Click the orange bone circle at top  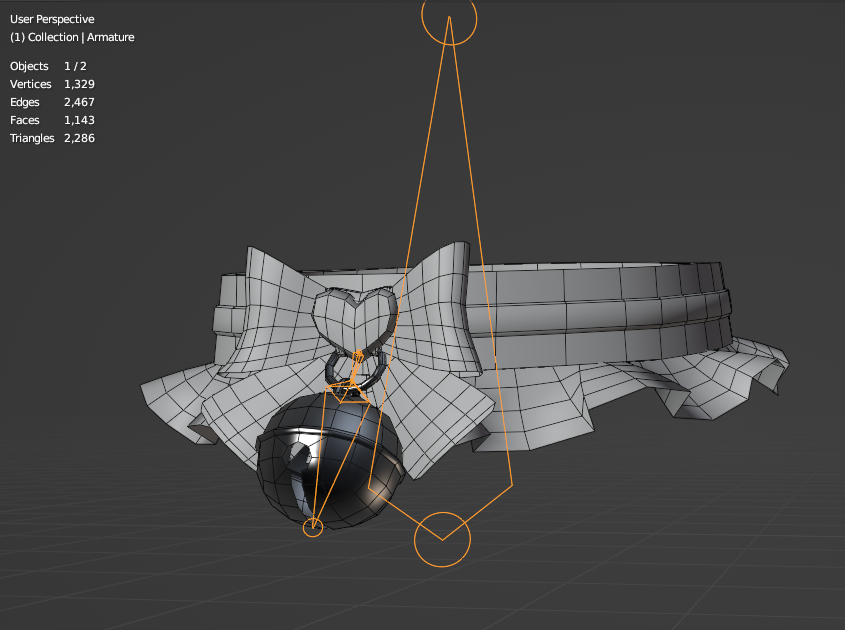pos(450,16)
